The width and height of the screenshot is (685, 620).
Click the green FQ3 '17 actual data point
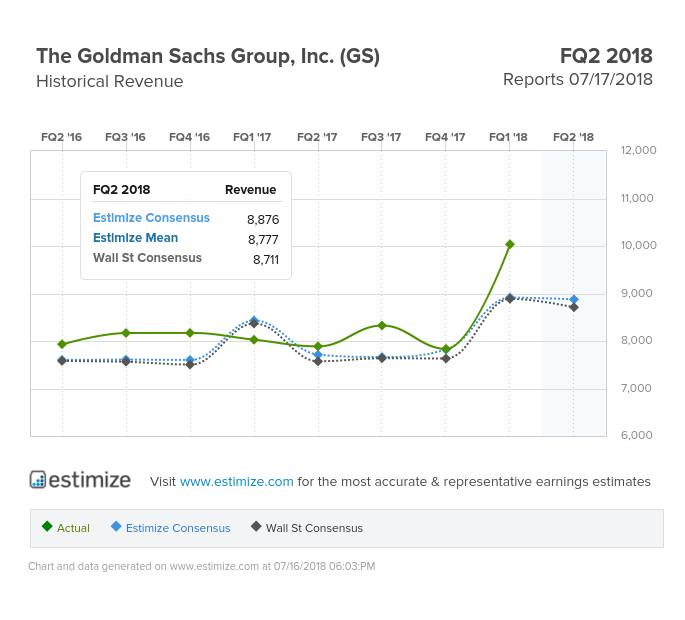click(382, 326)
